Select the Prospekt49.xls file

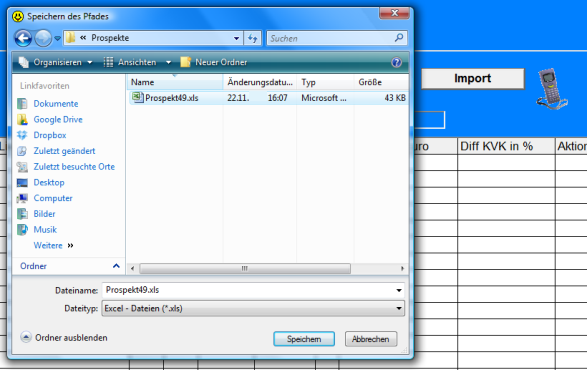[x=268, y=98]
